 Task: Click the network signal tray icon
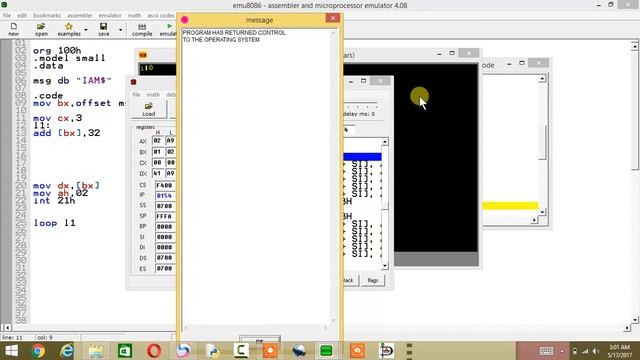point(585,351)
